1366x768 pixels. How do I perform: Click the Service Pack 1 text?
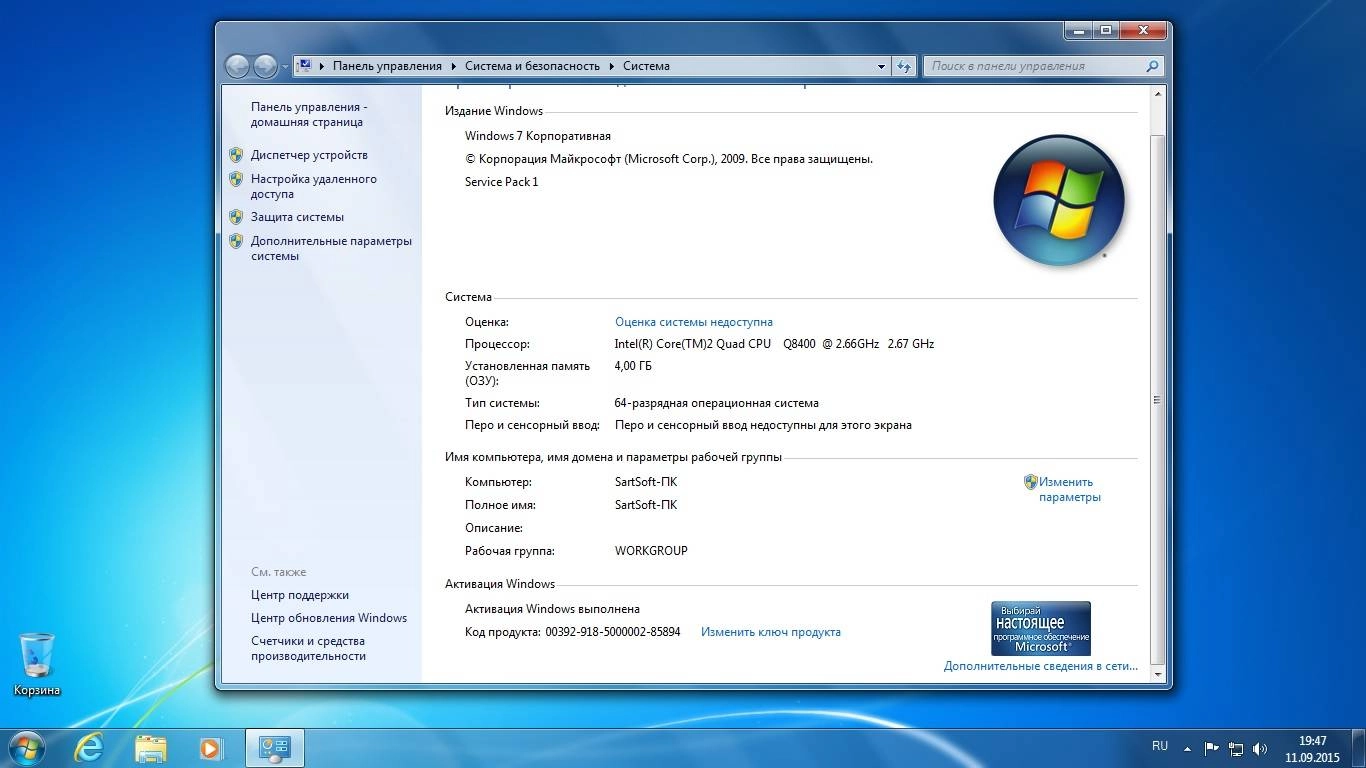tap(501, 182)
